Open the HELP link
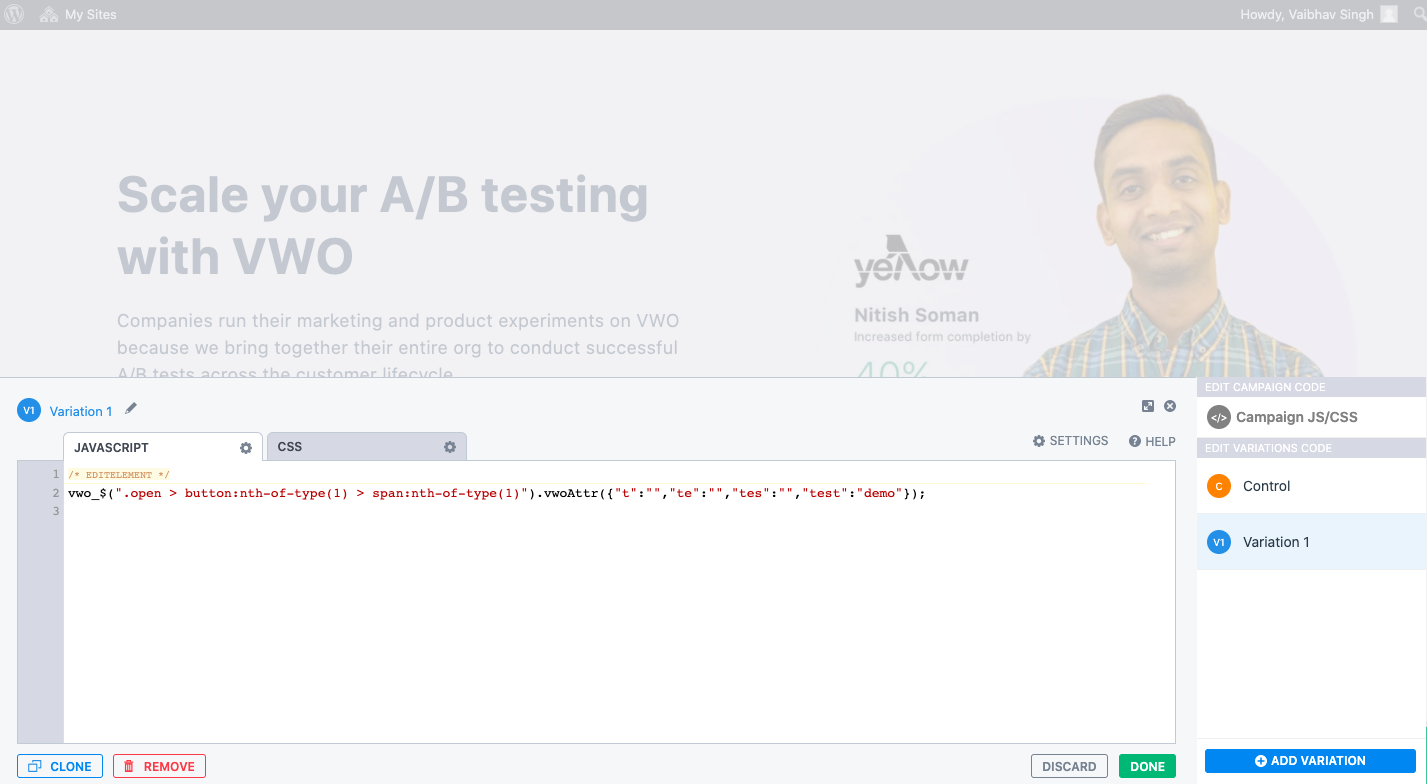 1152,441
